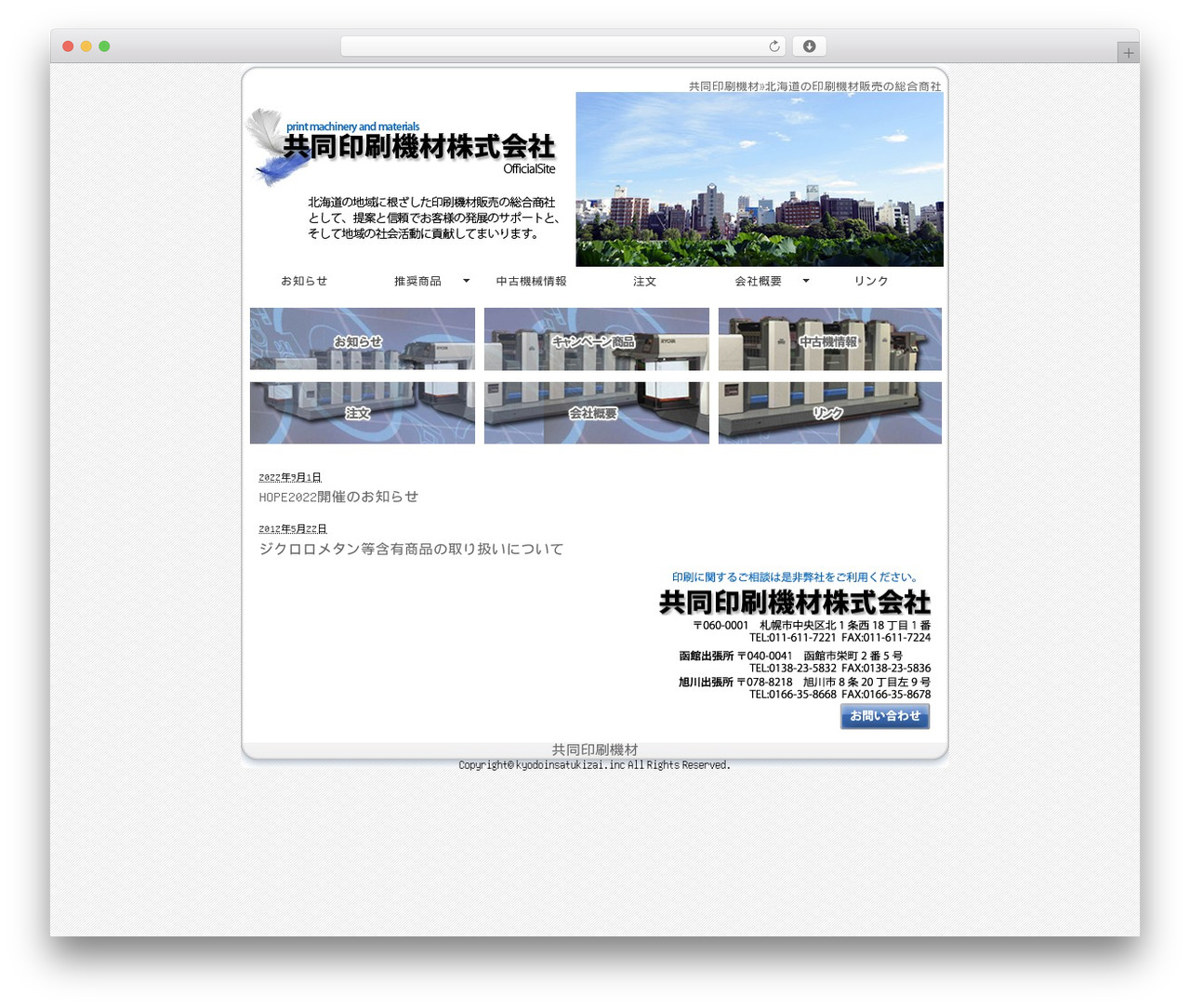
Task: Open a new tab with plus button
Action: click(x=1129, y=53)
